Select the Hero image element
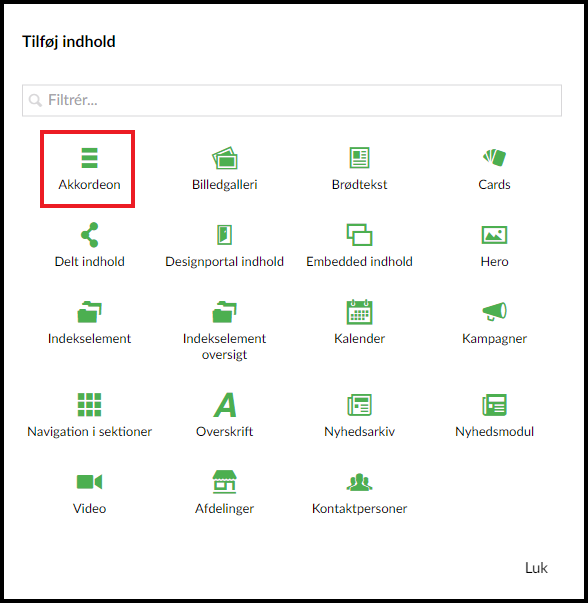 click(x=494, y=245)
